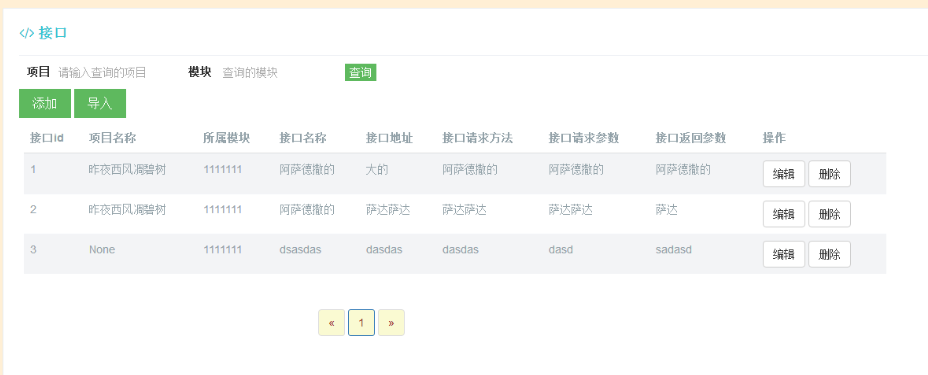Click the dasd request parameter cell
This screenshot has width=928, height=375.
[x=560, y=250]
